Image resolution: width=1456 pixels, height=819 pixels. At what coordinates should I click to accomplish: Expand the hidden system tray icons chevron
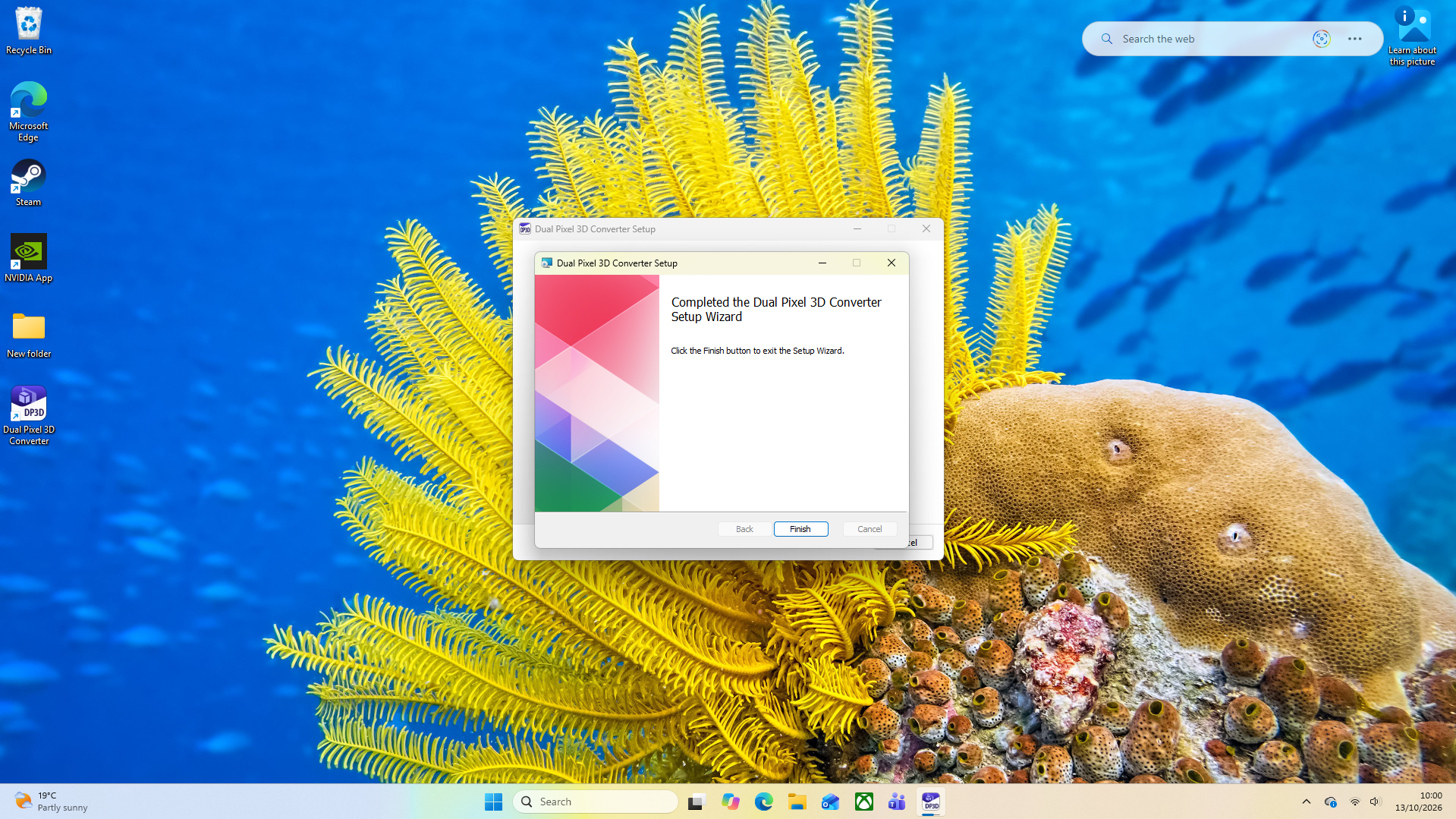[1306, 802]
